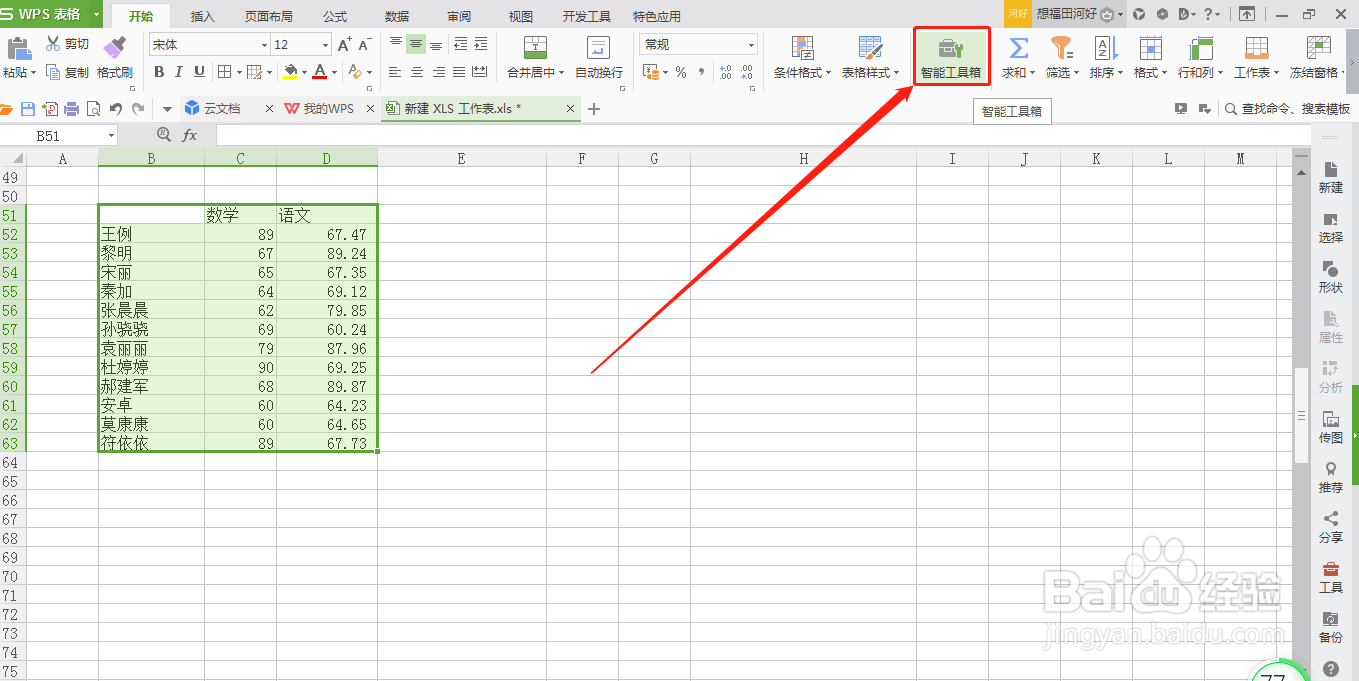The image size is (1359, 681).
Task: Toggle align text right
Action: [438, 72]
